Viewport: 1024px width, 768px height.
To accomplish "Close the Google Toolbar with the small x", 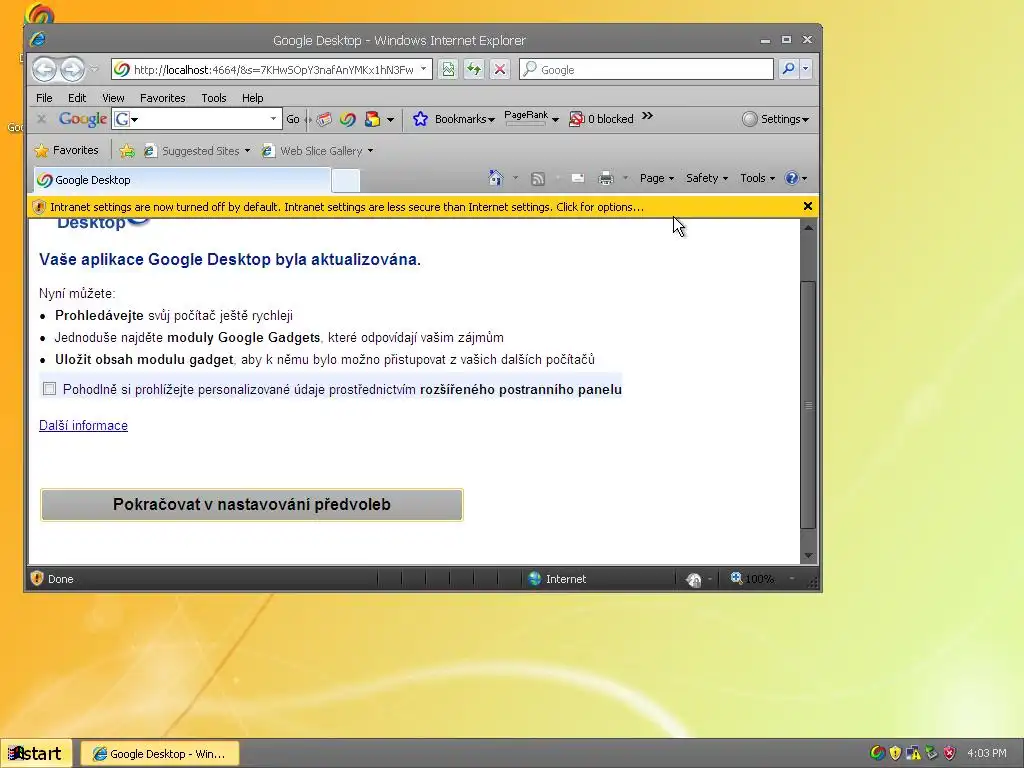I will coord(41,119).
